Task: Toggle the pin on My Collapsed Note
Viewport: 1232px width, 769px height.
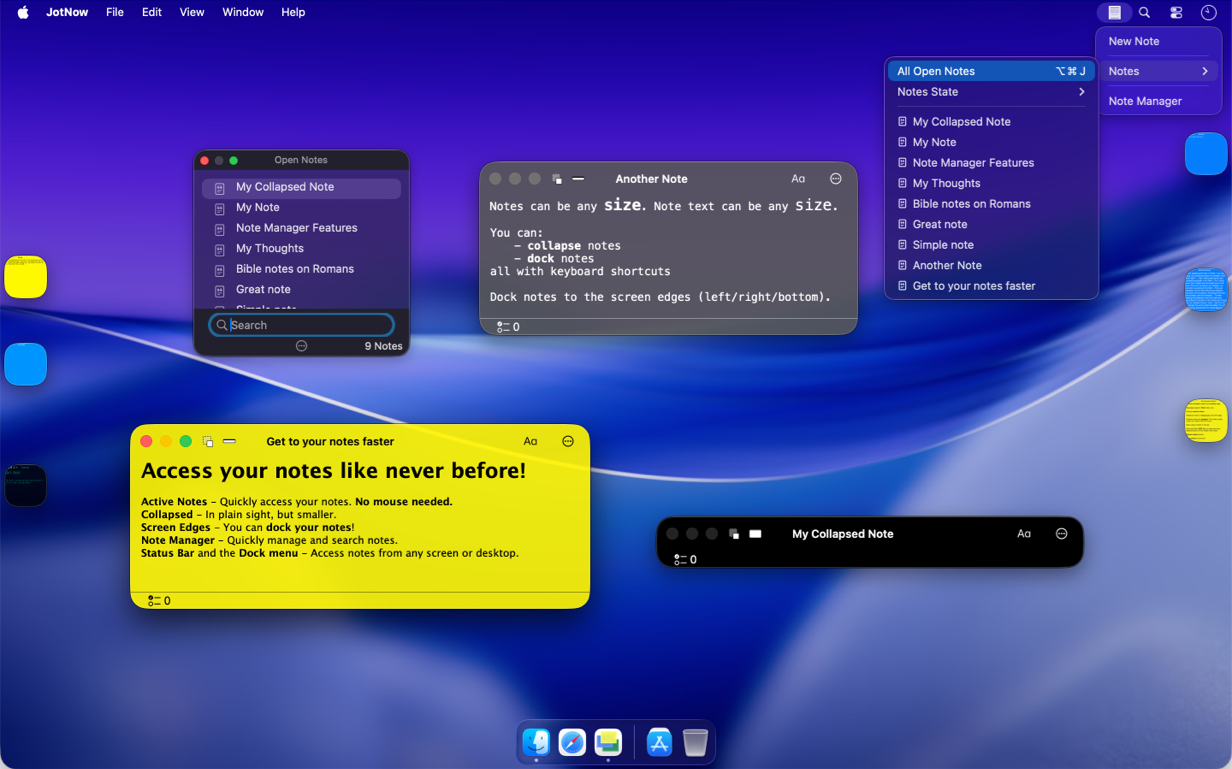Action: click(735, 533)
